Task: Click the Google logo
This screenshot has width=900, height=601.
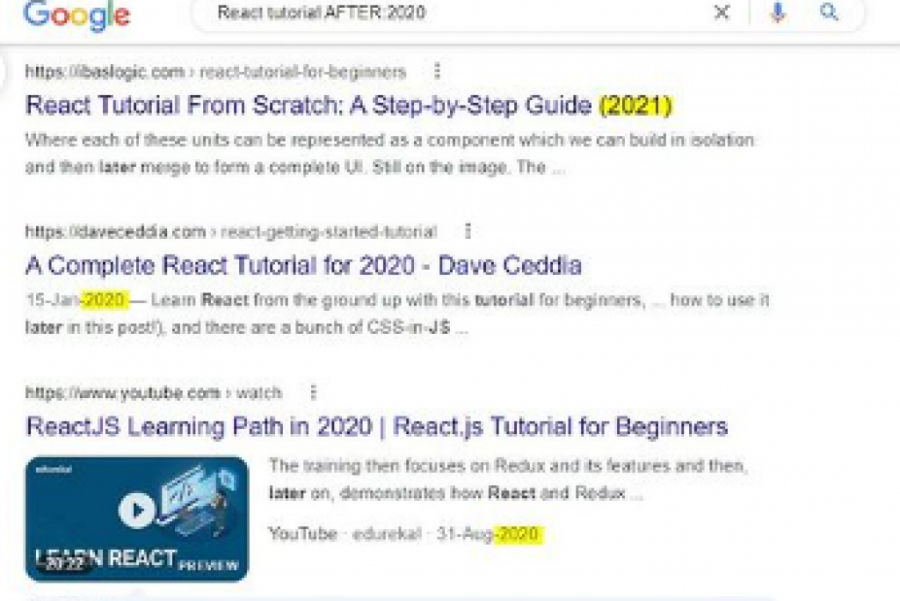Action: tap(77, 15)
